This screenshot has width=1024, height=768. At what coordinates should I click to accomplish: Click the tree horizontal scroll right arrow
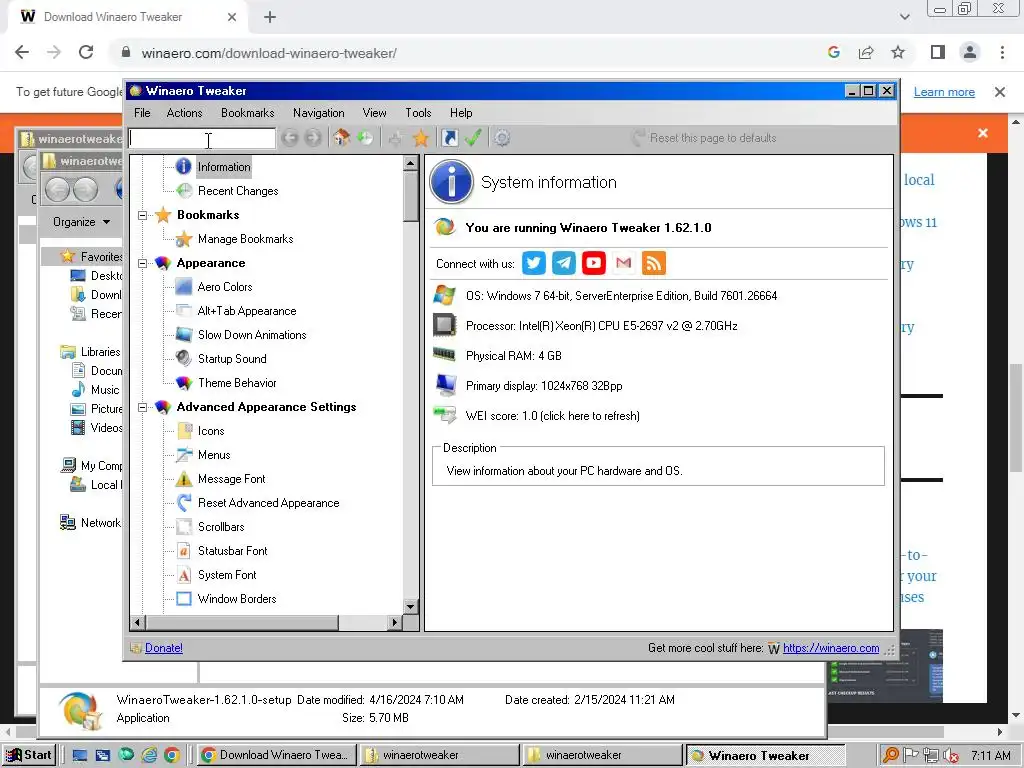pos(394,622)
